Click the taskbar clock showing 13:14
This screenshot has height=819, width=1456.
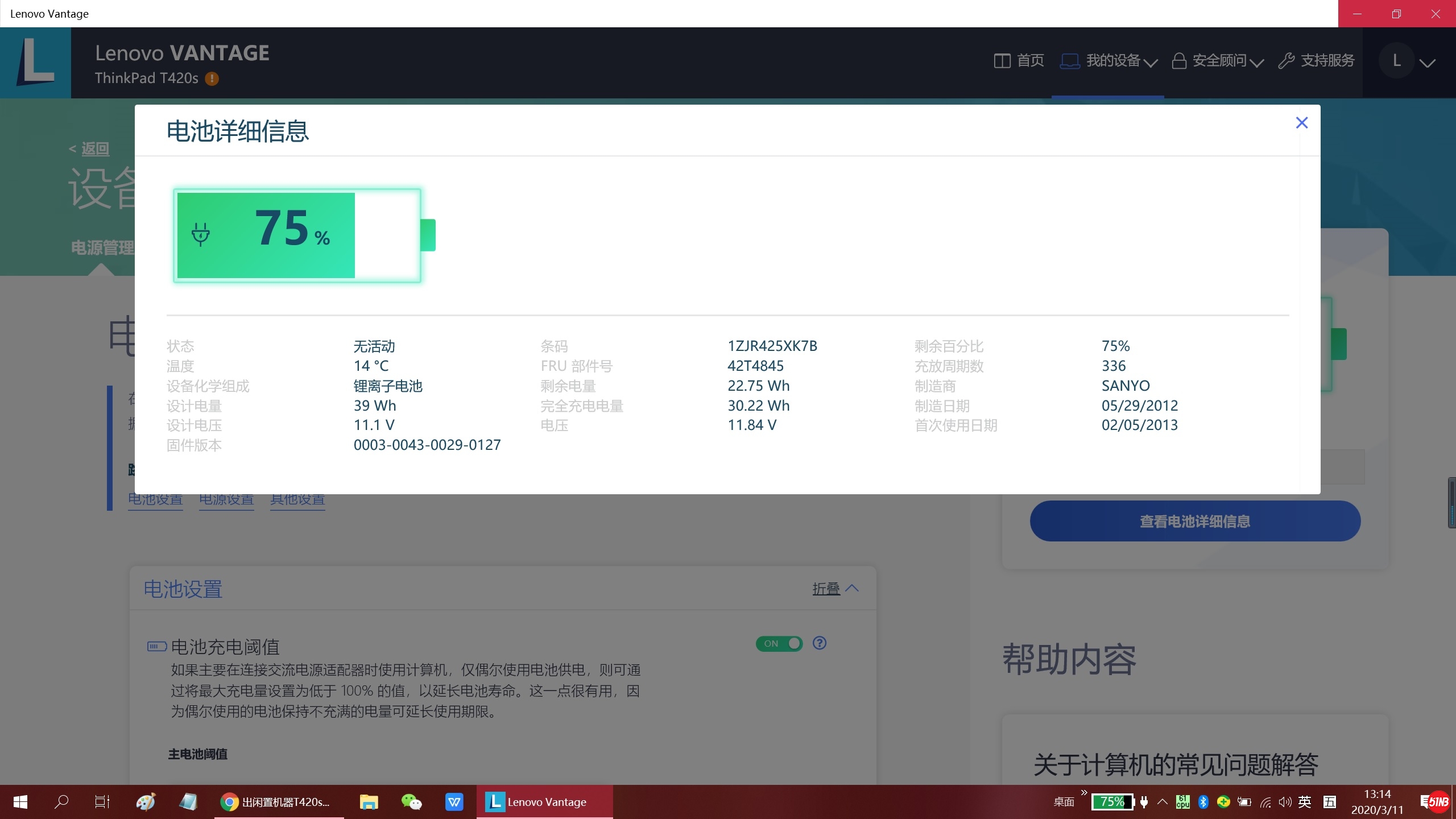tap(1377, 802)
